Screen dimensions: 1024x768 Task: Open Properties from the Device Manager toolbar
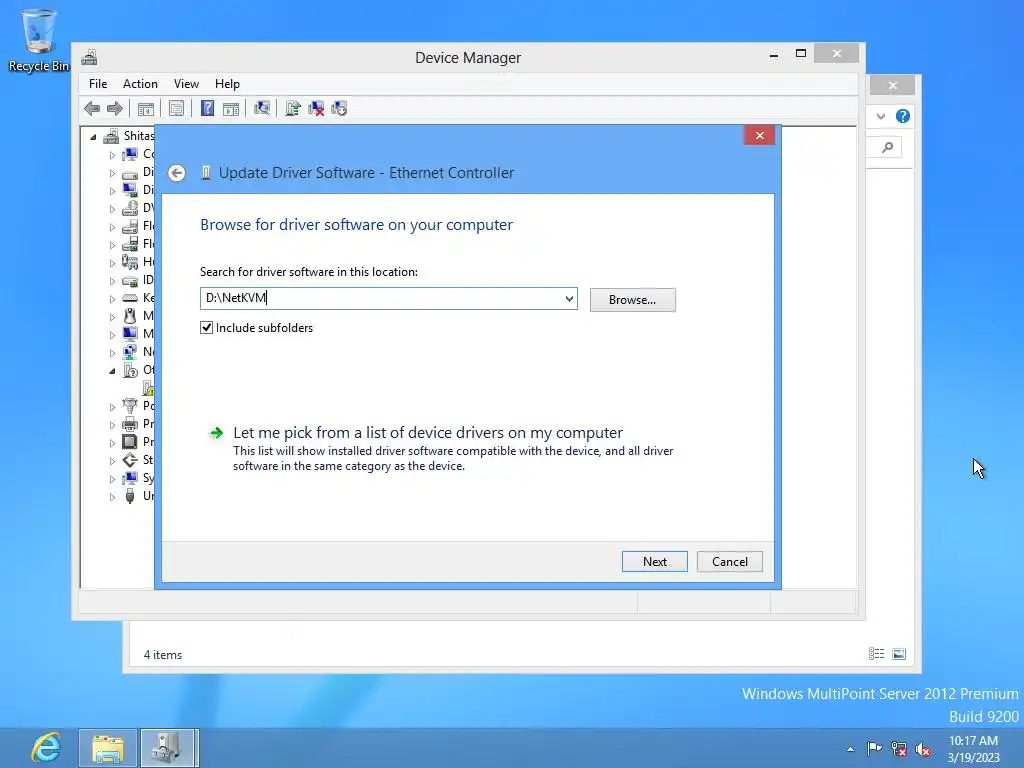click(176, 108)
